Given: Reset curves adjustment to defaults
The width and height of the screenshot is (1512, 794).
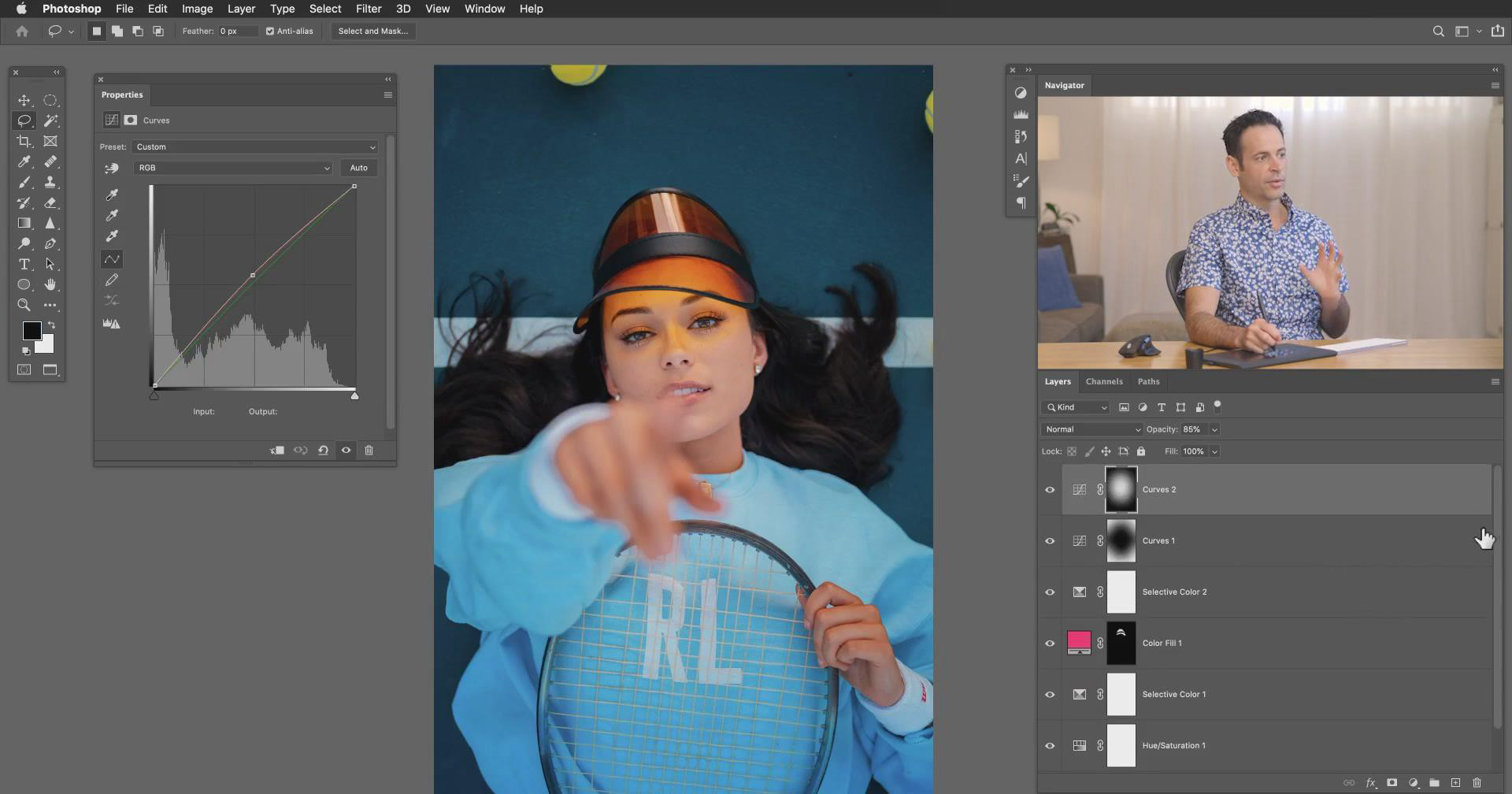Looking at the screenshot, I should 323,451.
